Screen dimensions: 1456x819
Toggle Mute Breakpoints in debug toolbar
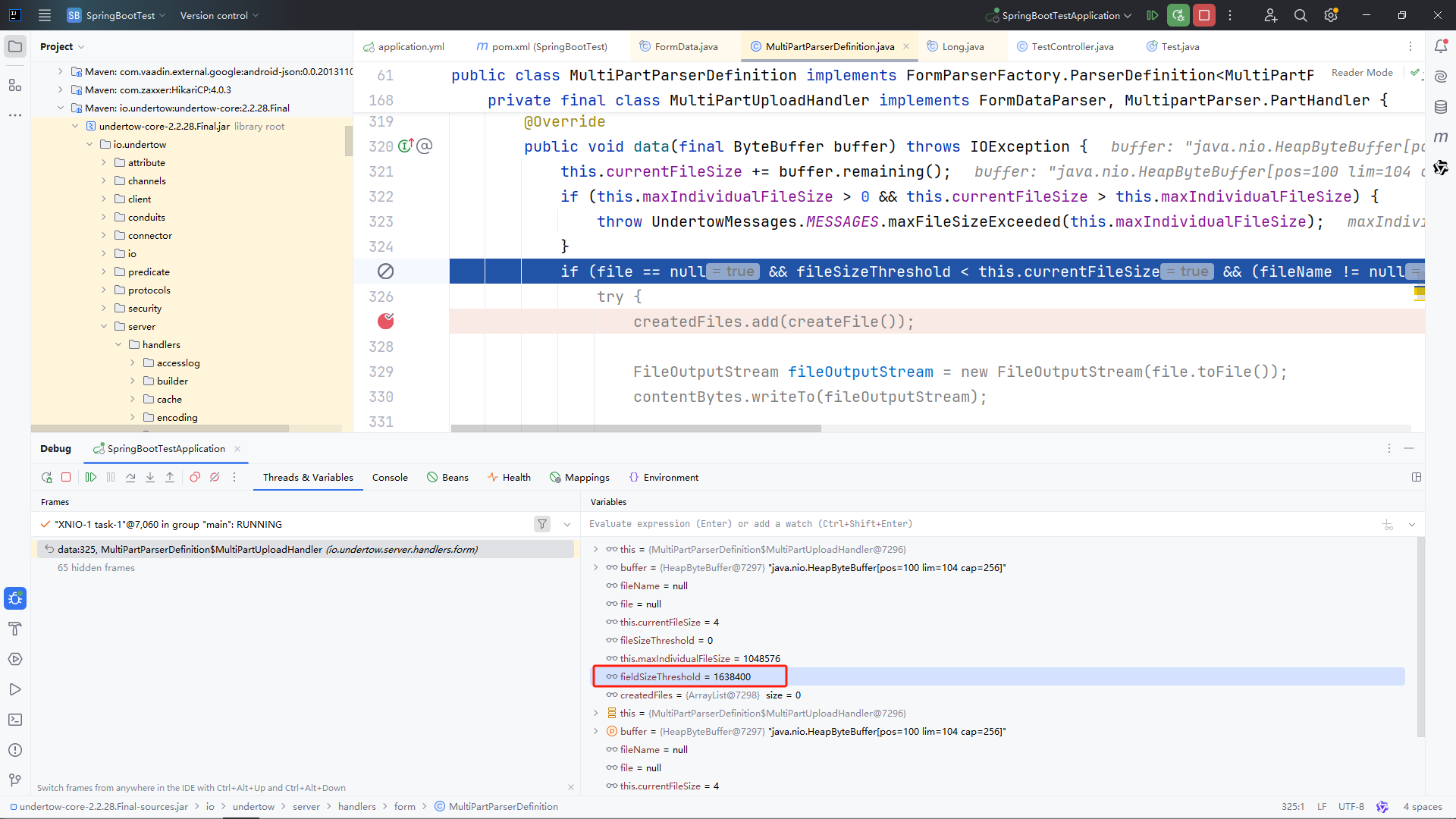[215, 477]
